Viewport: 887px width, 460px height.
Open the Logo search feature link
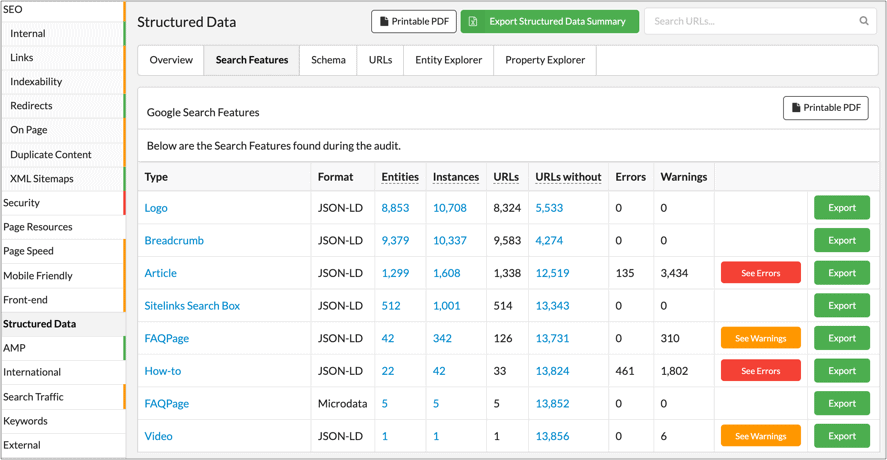click(156, 208)
